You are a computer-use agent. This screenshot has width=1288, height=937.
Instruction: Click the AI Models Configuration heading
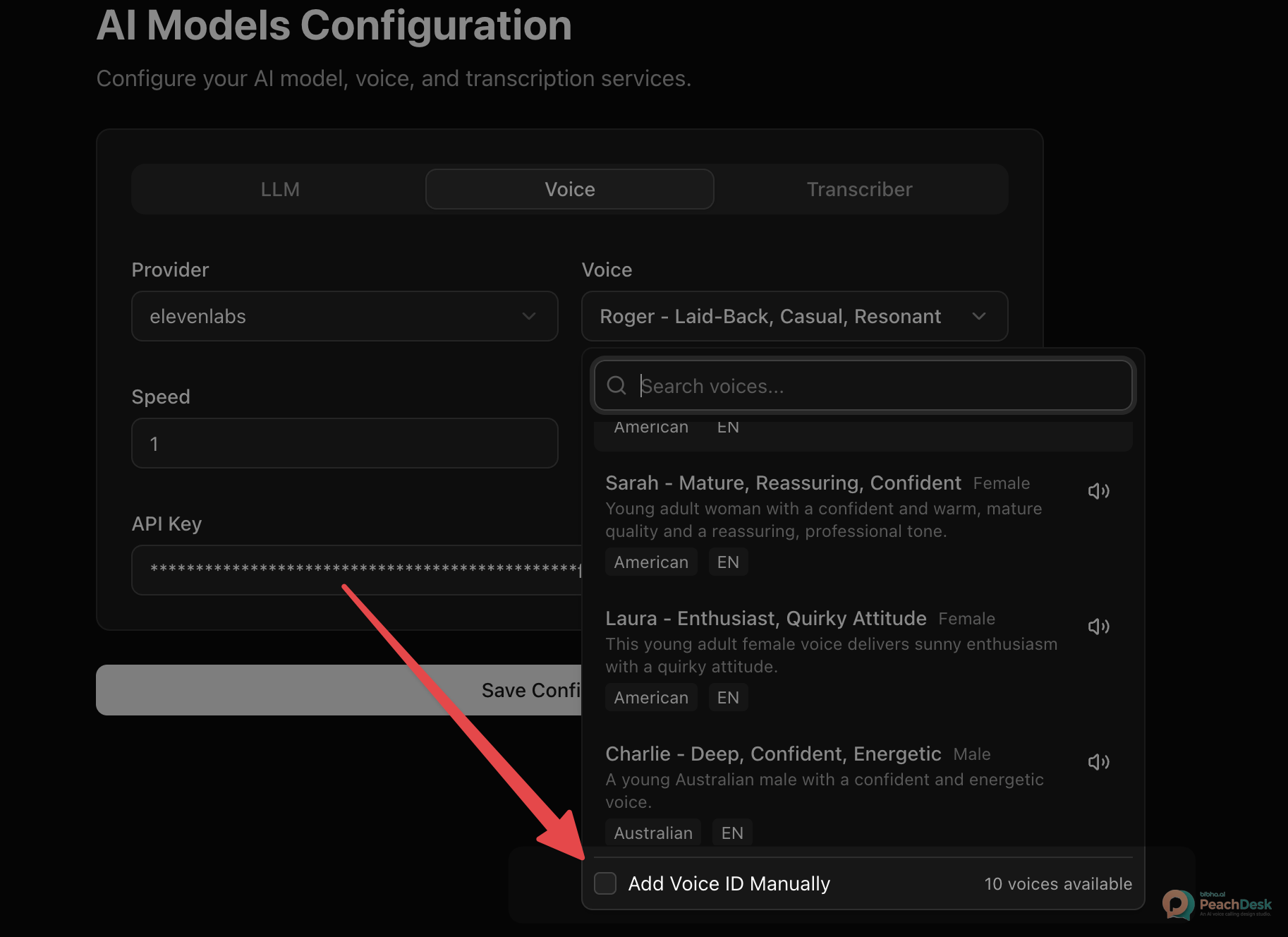334,25
